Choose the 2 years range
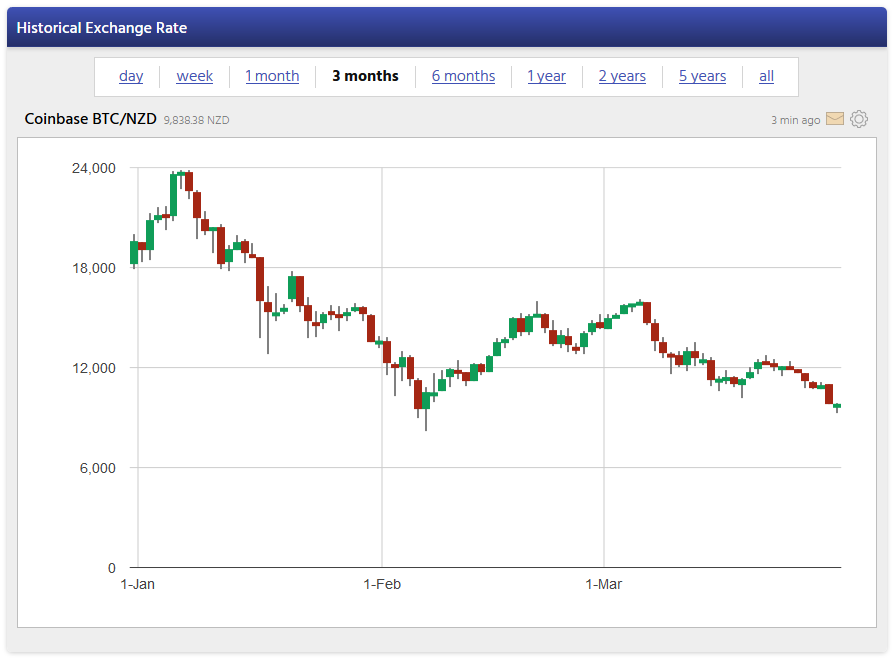This screenshot has width=894, height=659. [622, 76]
